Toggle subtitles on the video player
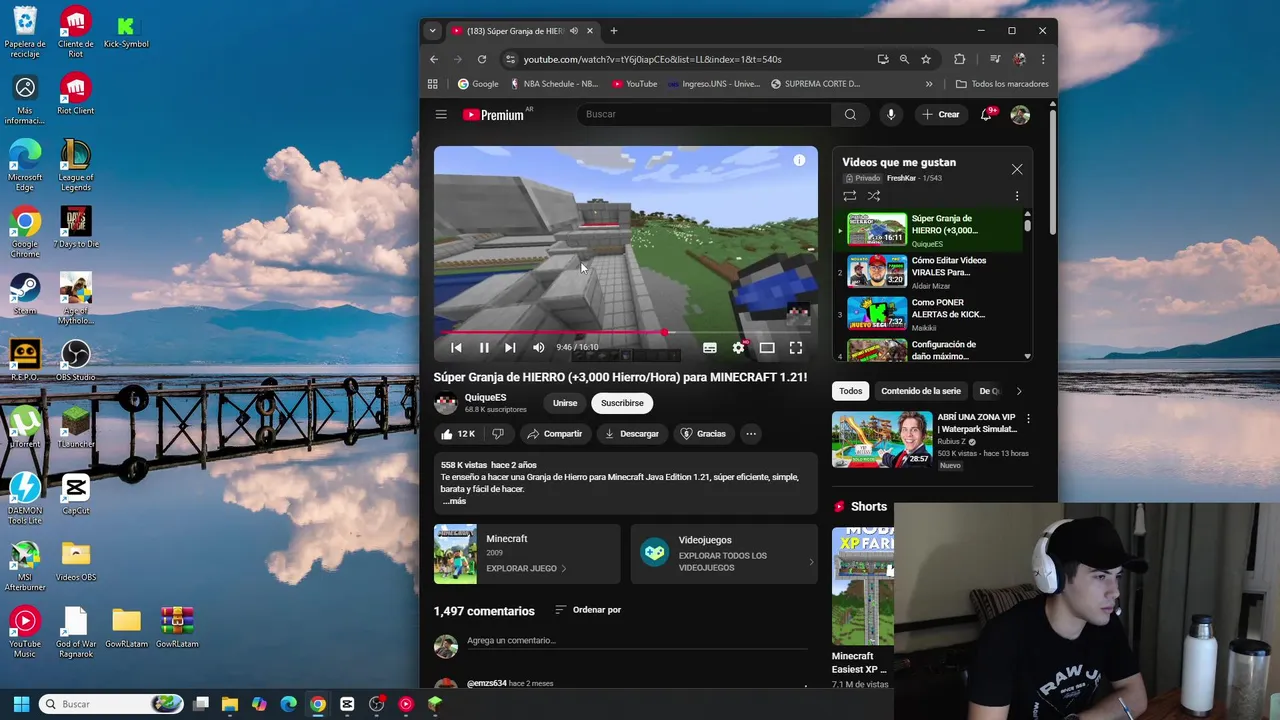This screenshot has width=1280, height=720. click(x=709, y=348)
